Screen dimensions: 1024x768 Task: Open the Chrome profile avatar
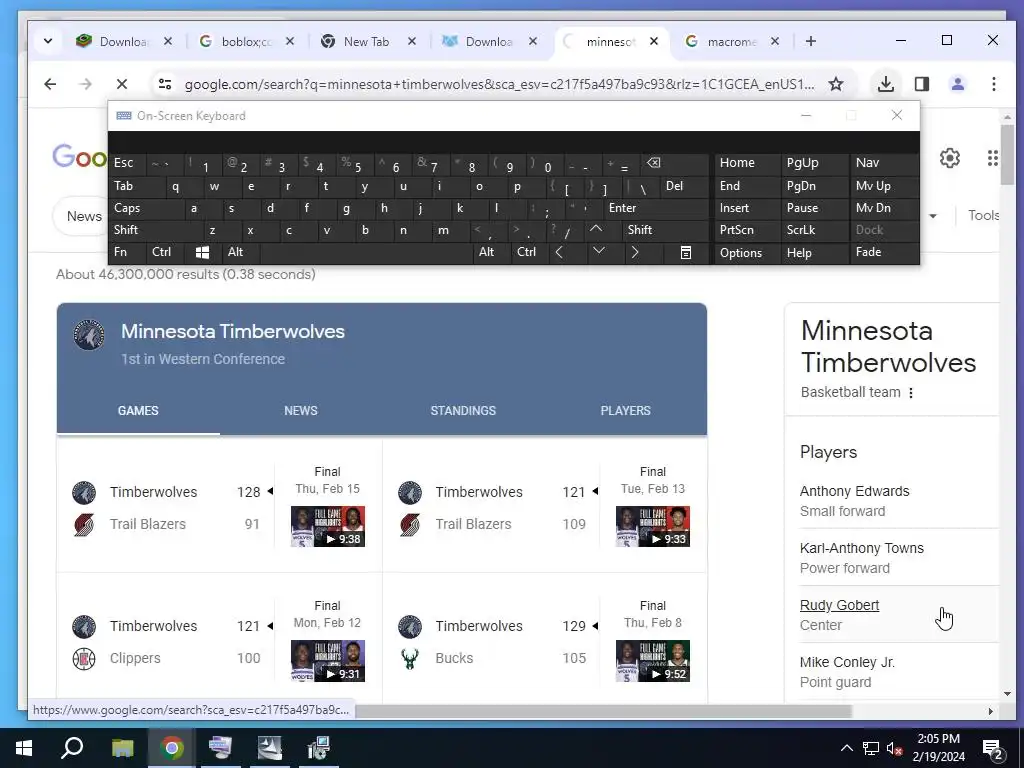(x=957, y=84)
